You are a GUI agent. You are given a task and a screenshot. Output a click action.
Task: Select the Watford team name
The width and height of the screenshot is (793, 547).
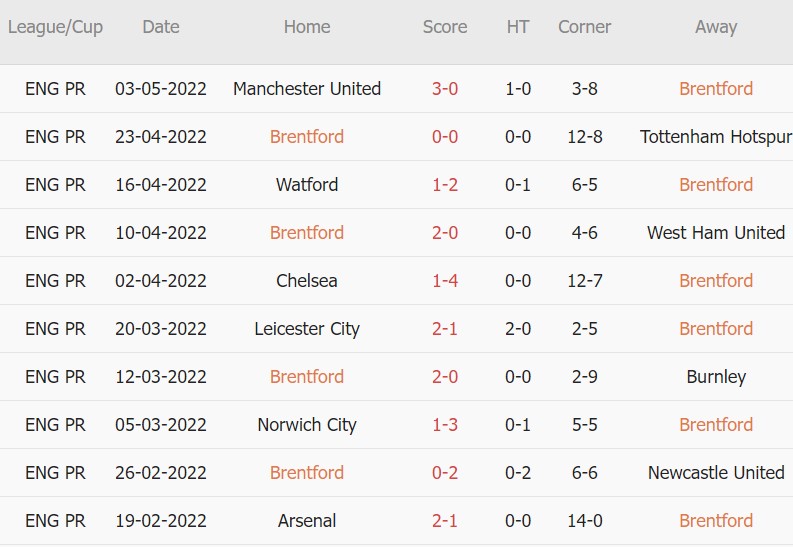tap(307, 185)
